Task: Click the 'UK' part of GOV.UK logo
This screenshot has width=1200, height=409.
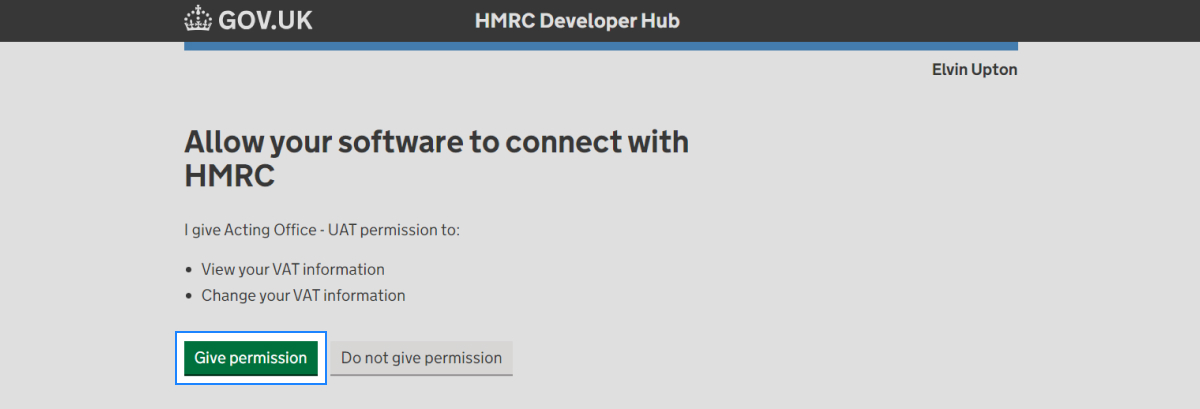Action: click(x=292, y=21)
